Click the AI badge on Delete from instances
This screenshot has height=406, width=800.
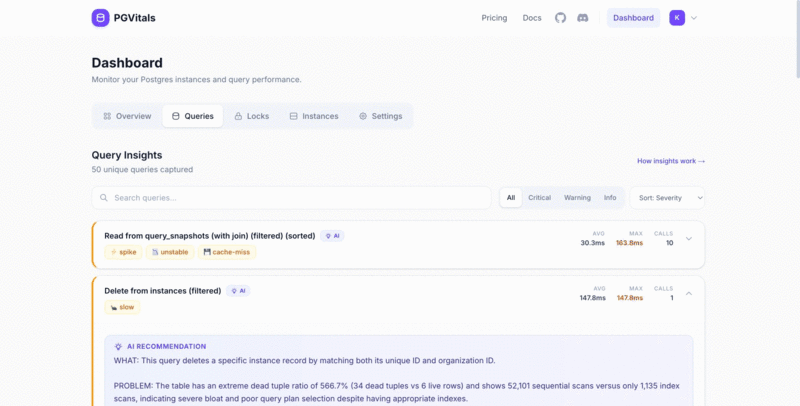point(238,291)
